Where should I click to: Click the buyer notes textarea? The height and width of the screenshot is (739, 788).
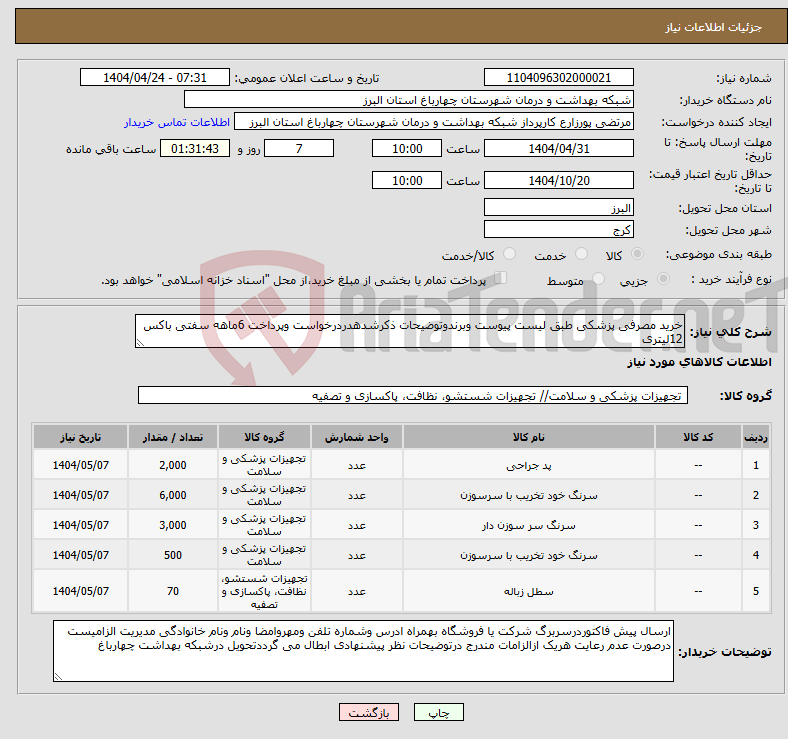coord(363,651)
